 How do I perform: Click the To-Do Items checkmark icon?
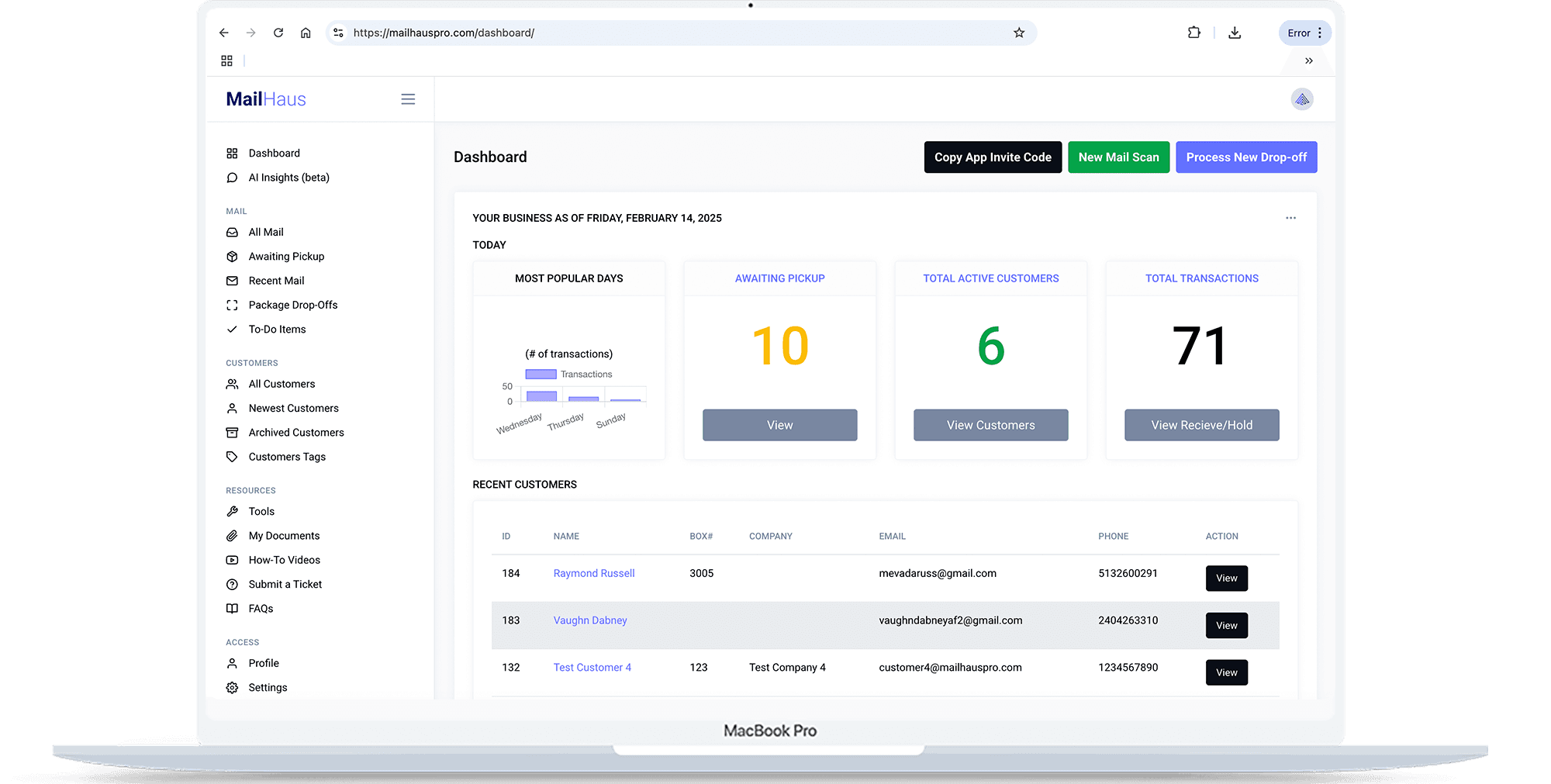pyautogui.click(x=232, y=330)
